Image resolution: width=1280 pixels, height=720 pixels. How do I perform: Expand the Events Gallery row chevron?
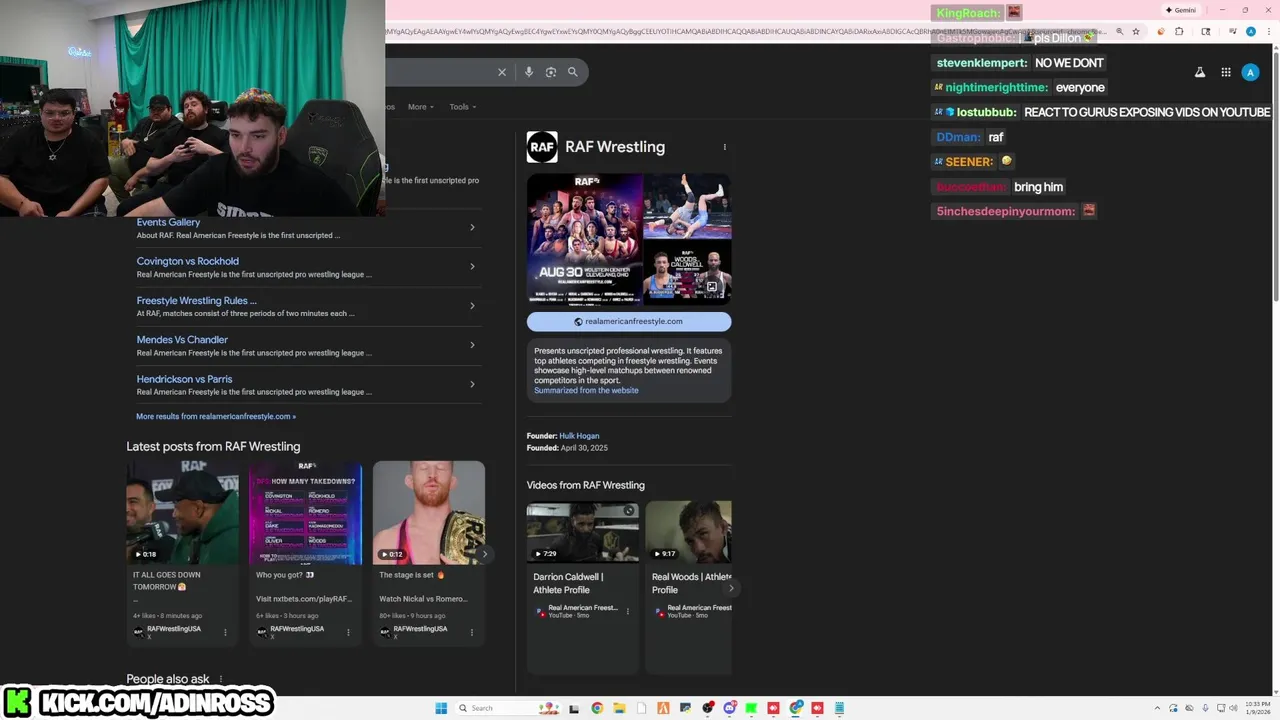pyautogui.click(x=472, y=227)
